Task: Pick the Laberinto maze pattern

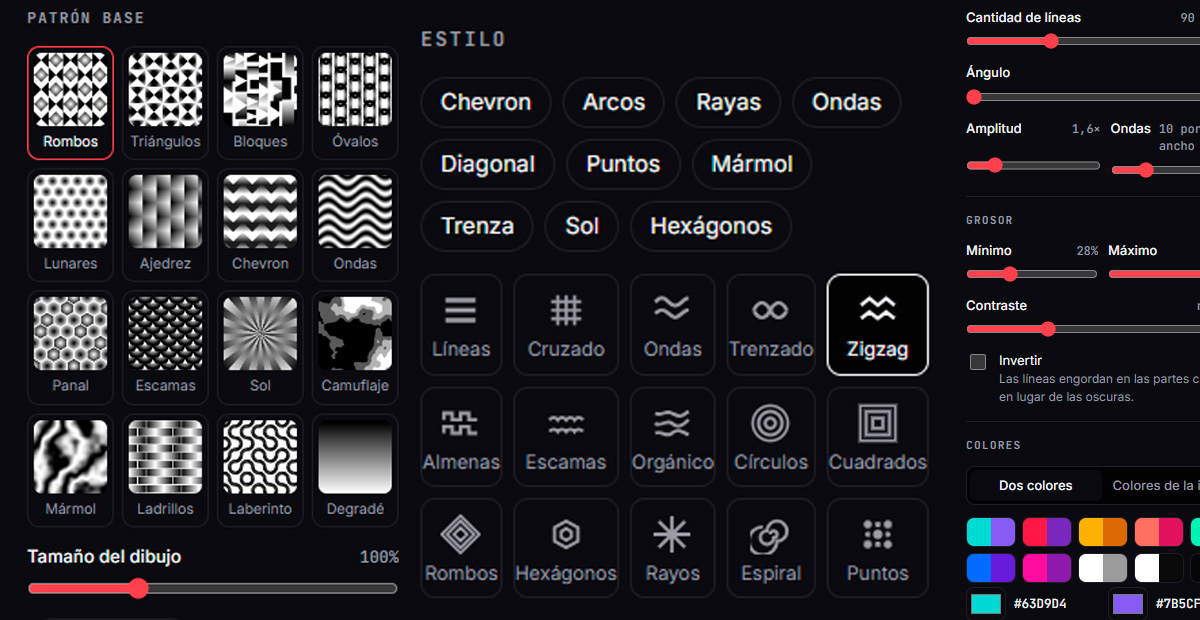Action: 260,470
